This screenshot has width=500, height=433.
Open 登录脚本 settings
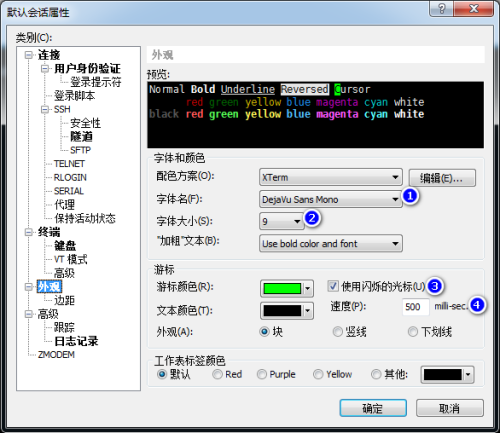(x=75, y=96)
